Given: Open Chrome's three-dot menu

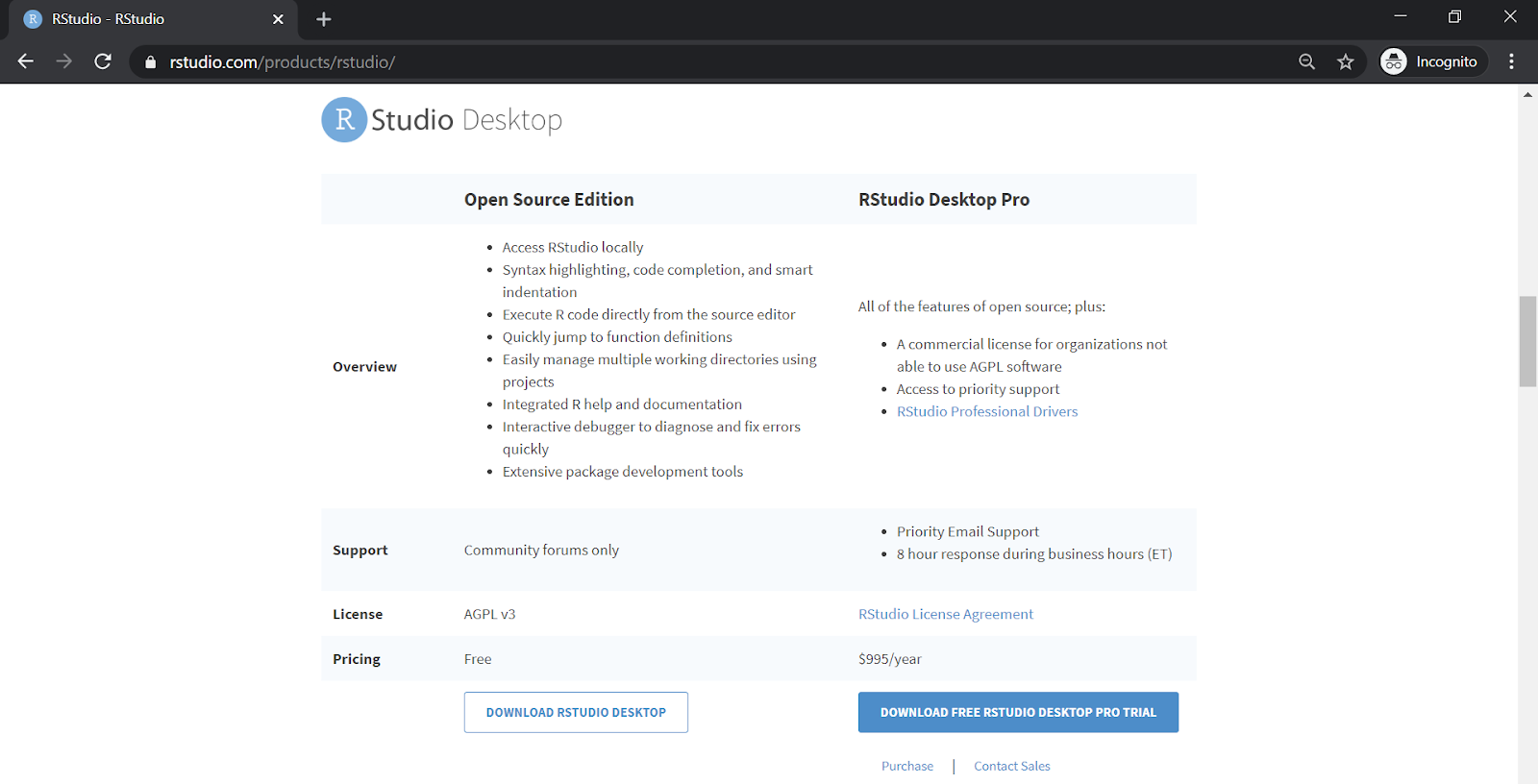Looking at the screenshot, I should pos(1511,61).
